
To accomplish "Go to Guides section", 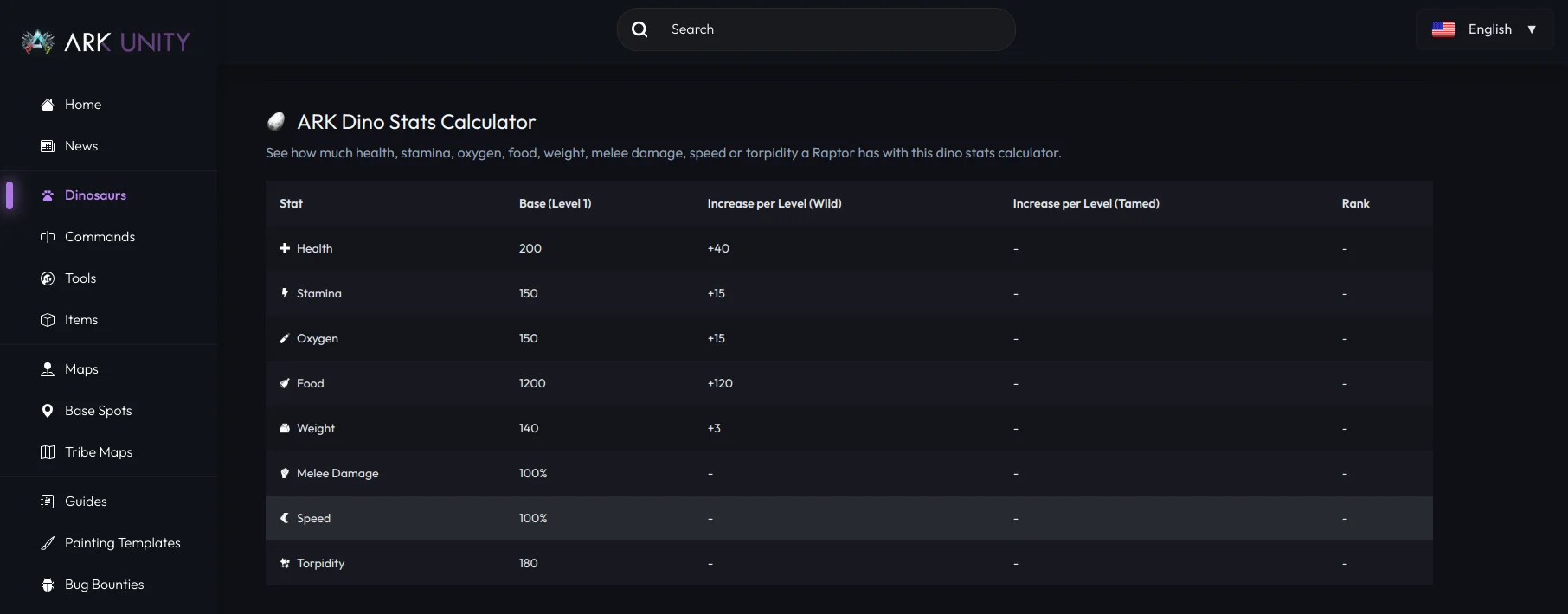I will click(x=86, y=502).
